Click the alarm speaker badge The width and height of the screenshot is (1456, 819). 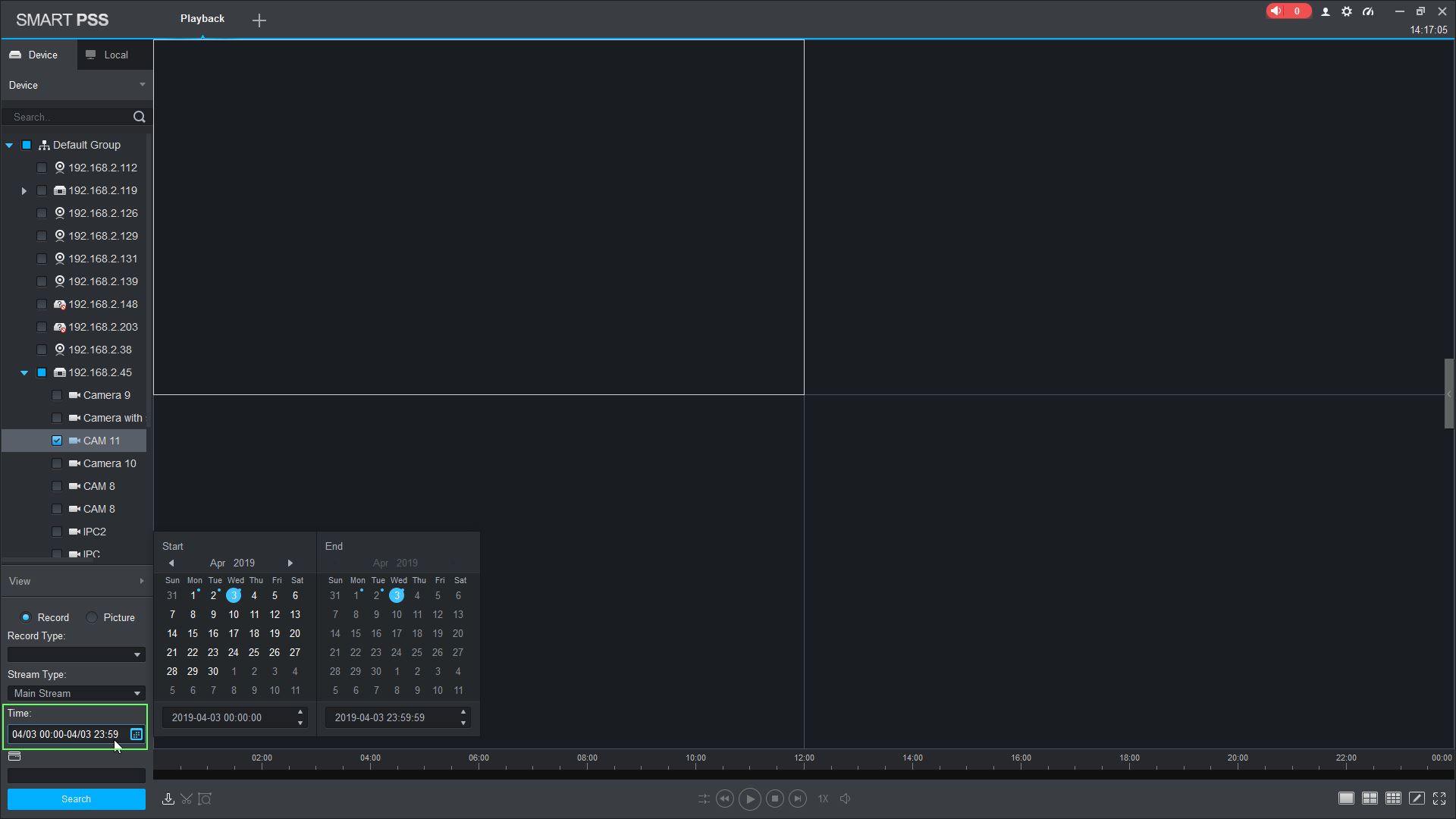pos(1287,11)
